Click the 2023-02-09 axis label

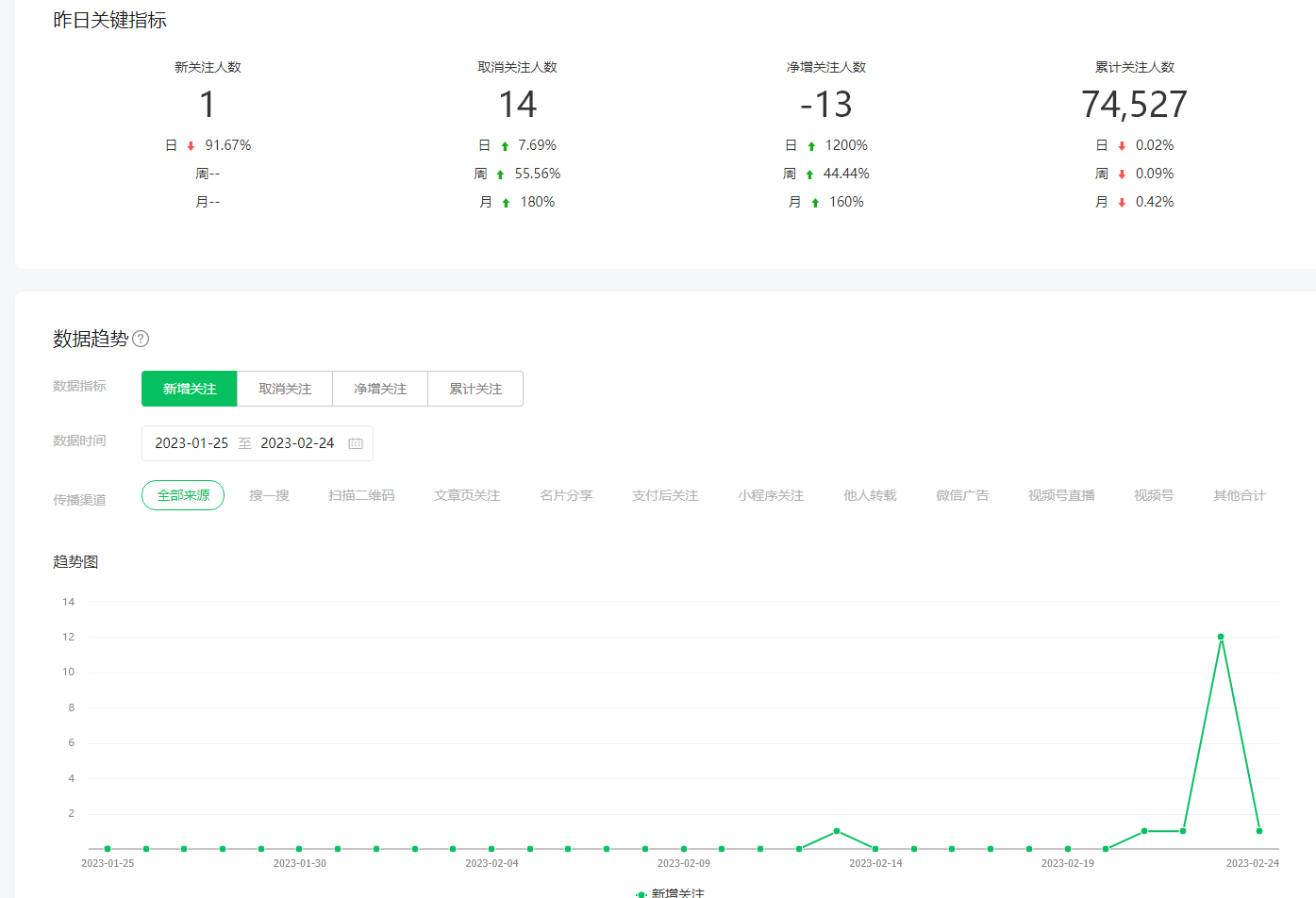(684, 863)
